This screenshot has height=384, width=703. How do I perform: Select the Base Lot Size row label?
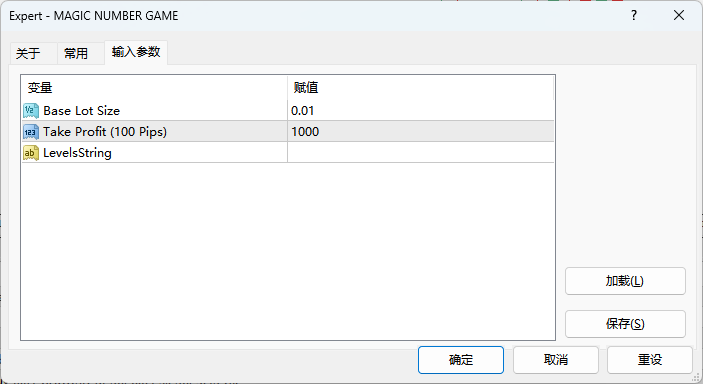(82, 110)
